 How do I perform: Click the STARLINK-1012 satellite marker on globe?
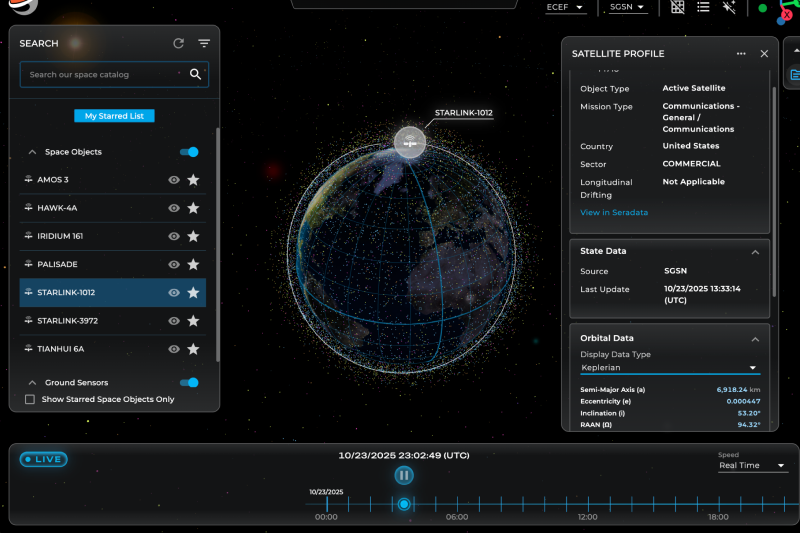[x=410, y=142]
